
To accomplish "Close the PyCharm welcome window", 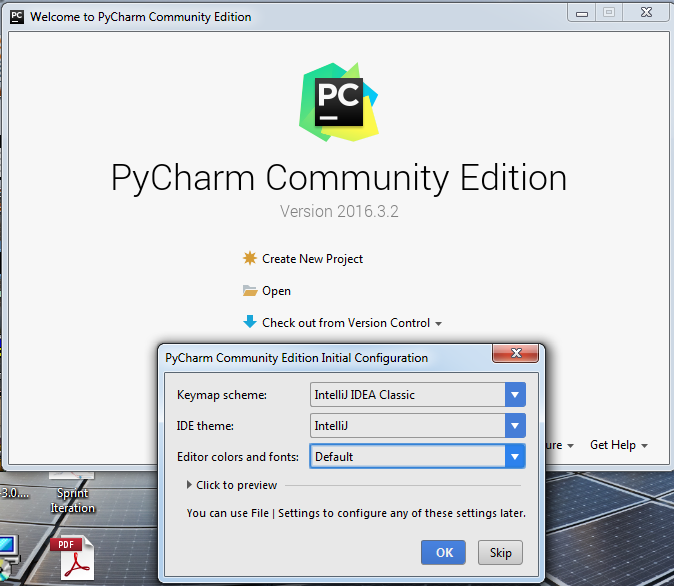I will coord(646,12).
